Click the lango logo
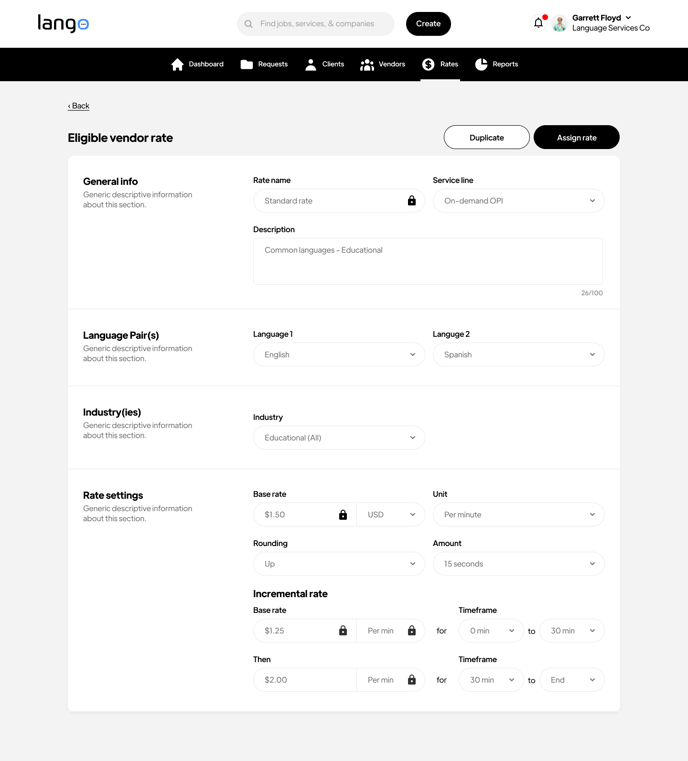 click(63, 23)
